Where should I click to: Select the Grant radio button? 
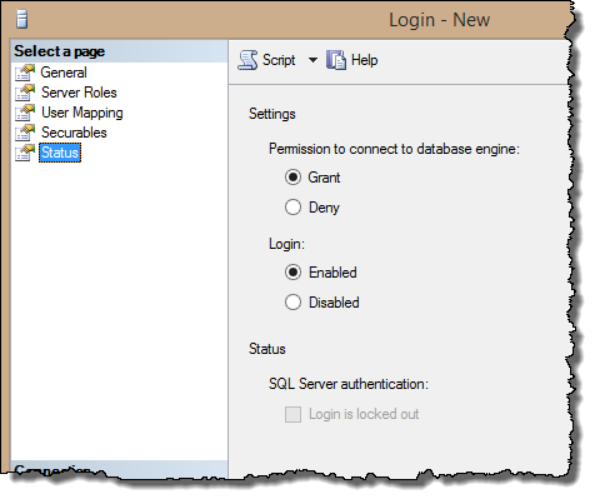tap(293, 177)
